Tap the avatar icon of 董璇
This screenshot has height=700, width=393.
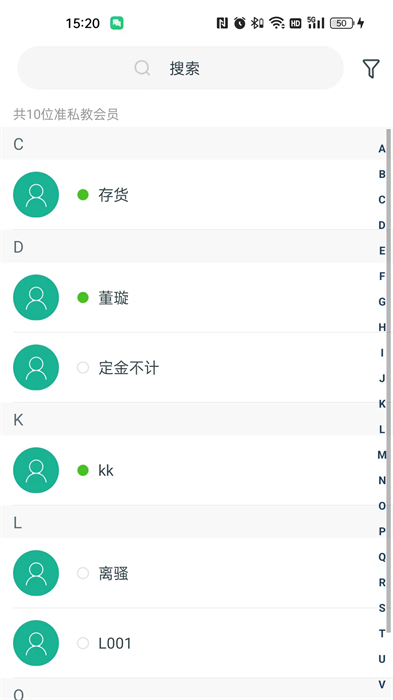tap(36, 297)
